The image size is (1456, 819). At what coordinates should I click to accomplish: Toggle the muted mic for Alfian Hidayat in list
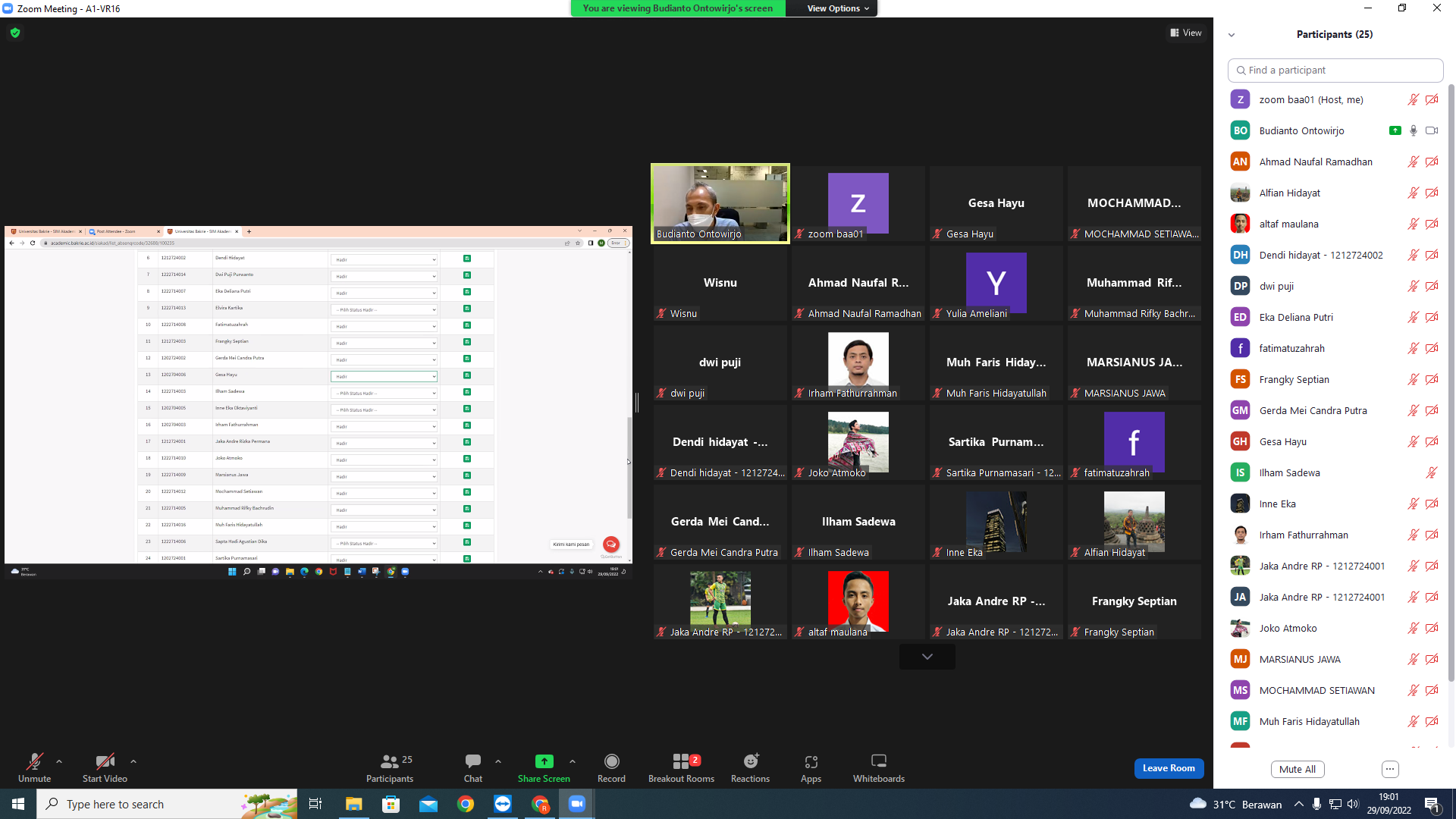click(x=1414, y=193)
